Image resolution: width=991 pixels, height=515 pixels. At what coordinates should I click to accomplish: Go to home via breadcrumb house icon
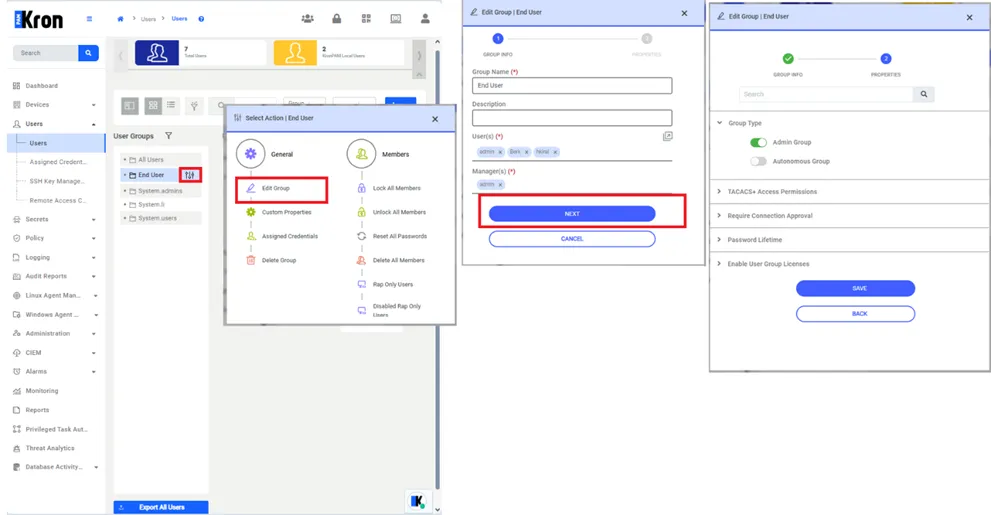coord(120,19)
